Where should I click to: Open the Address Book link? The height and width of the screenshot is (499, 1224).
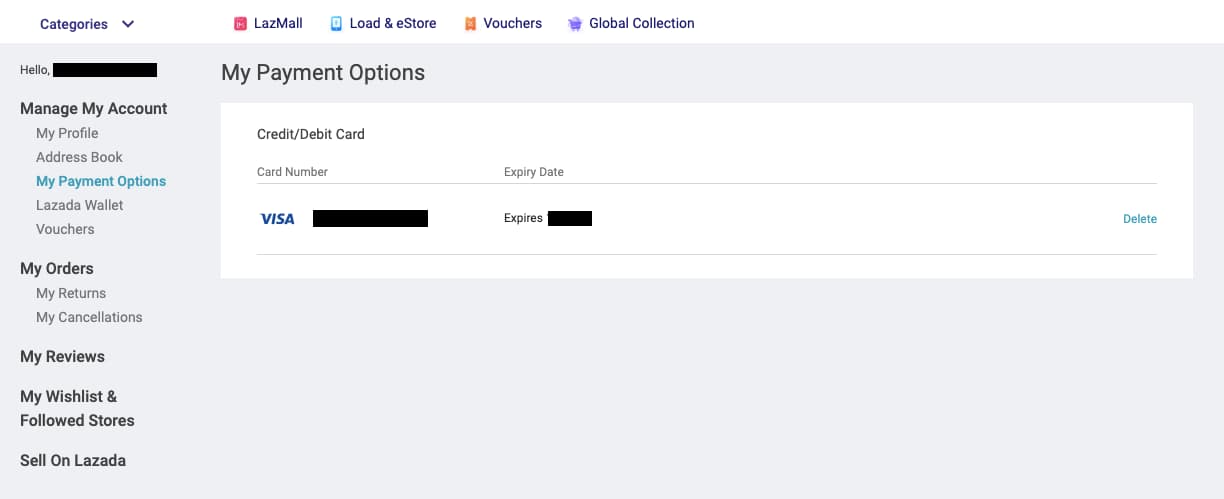[79, 157]
